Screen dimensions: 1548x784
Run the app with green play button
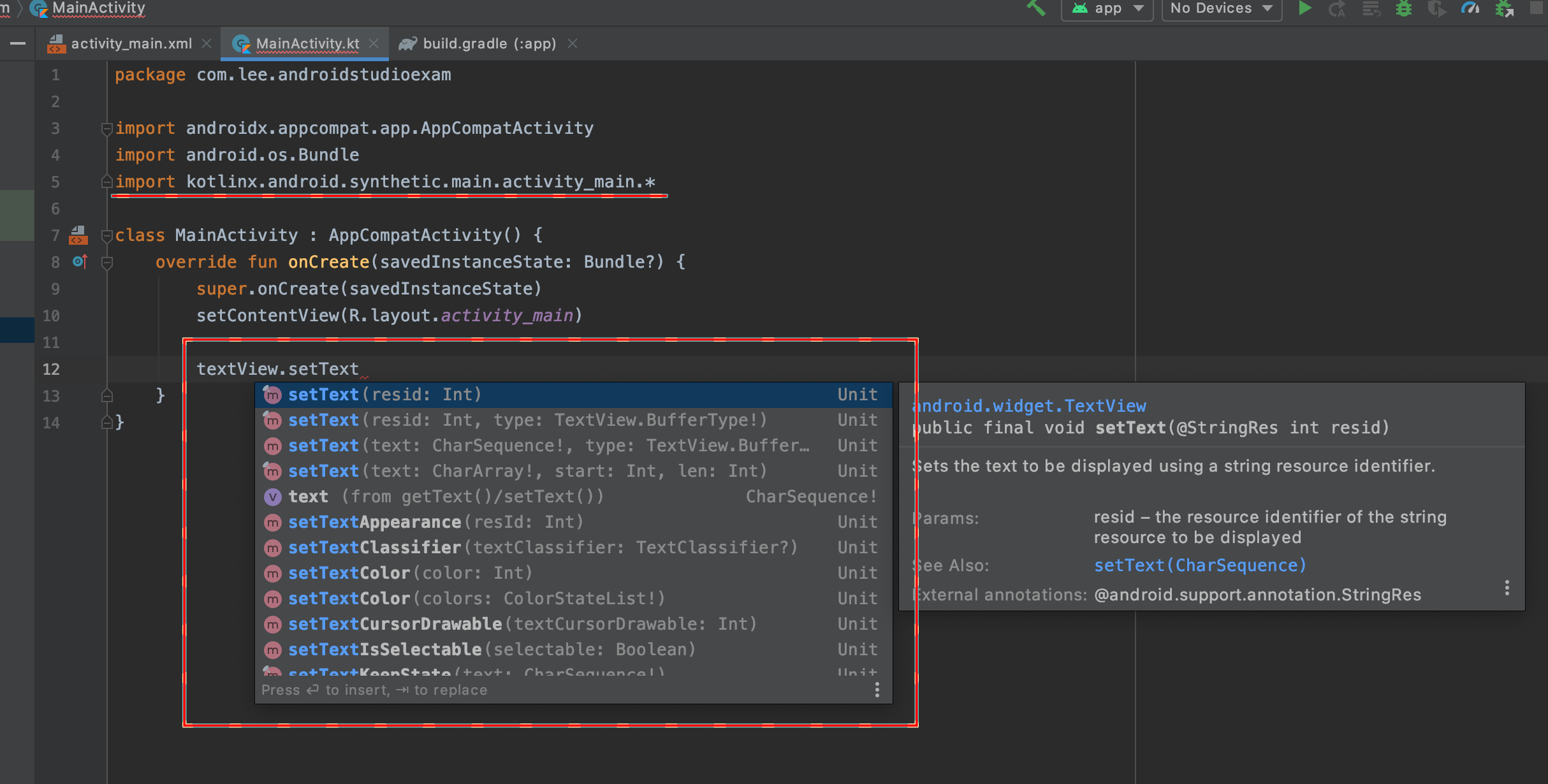(1304, 8)
